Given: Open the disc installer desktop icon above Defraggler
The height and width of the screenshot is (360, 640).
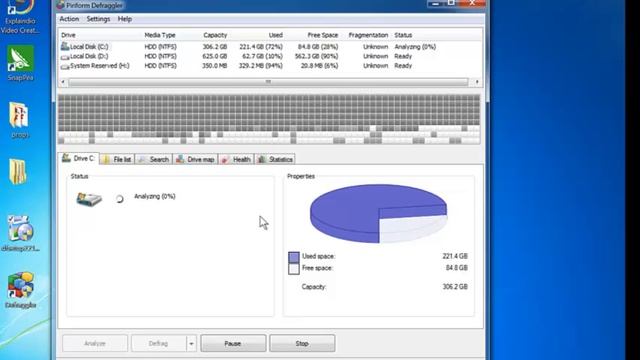Looking at the screenshot, I should pyautogui.click(x=20, y=233).
